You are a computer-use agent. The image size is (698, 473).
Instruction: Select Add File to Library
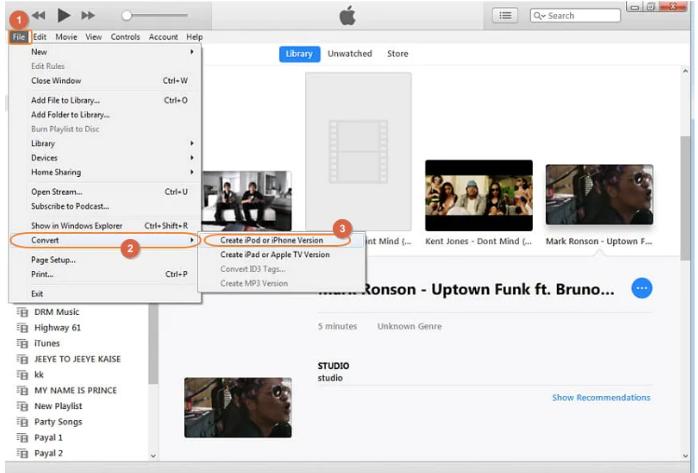[105, 100]
